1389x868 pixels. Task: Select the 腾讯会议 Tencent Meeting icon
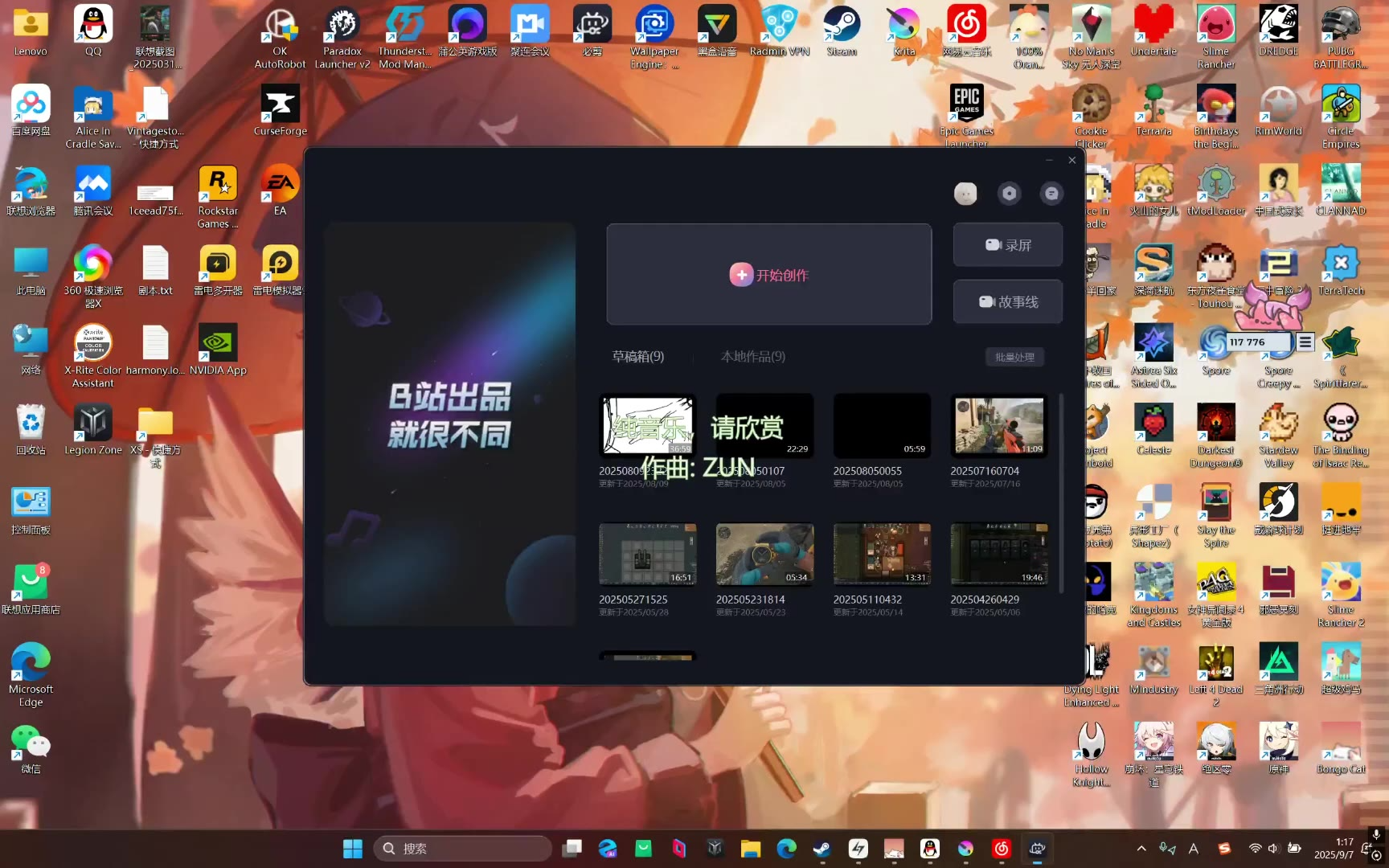pos(93,190)
